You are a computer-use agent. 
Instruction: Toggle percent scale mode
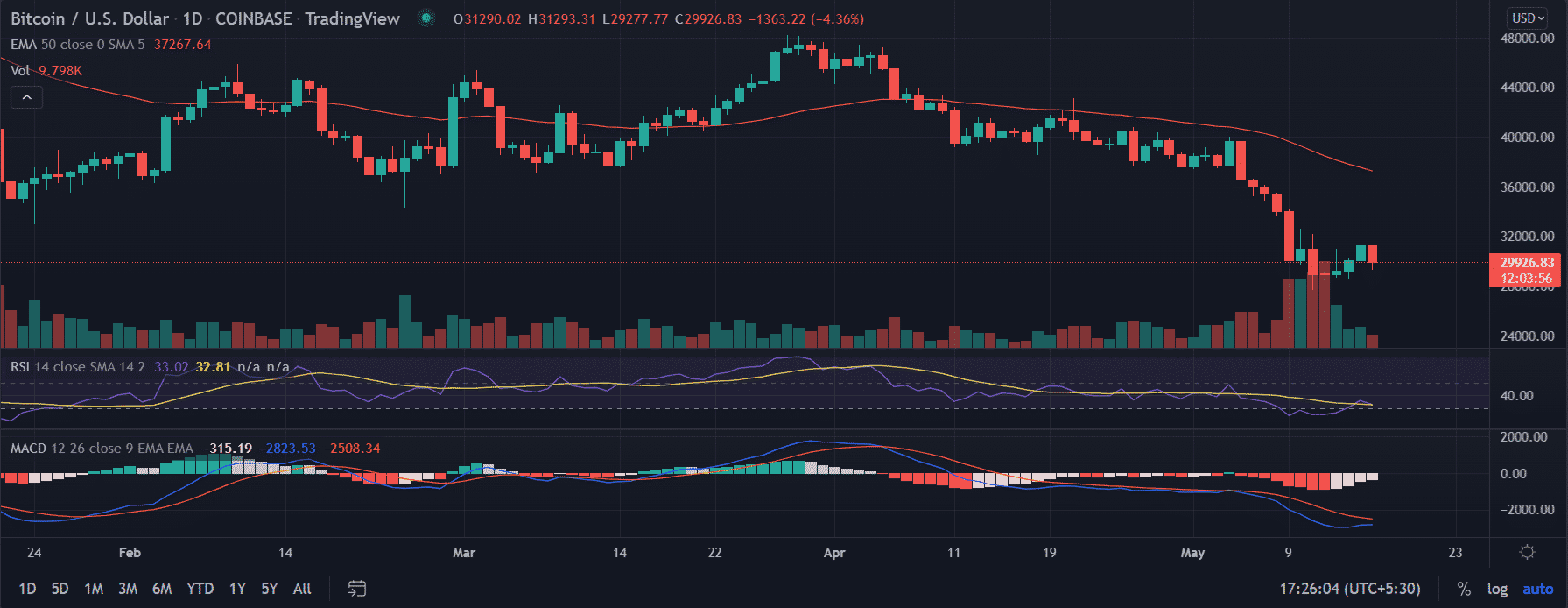[x=1464, y=589]
